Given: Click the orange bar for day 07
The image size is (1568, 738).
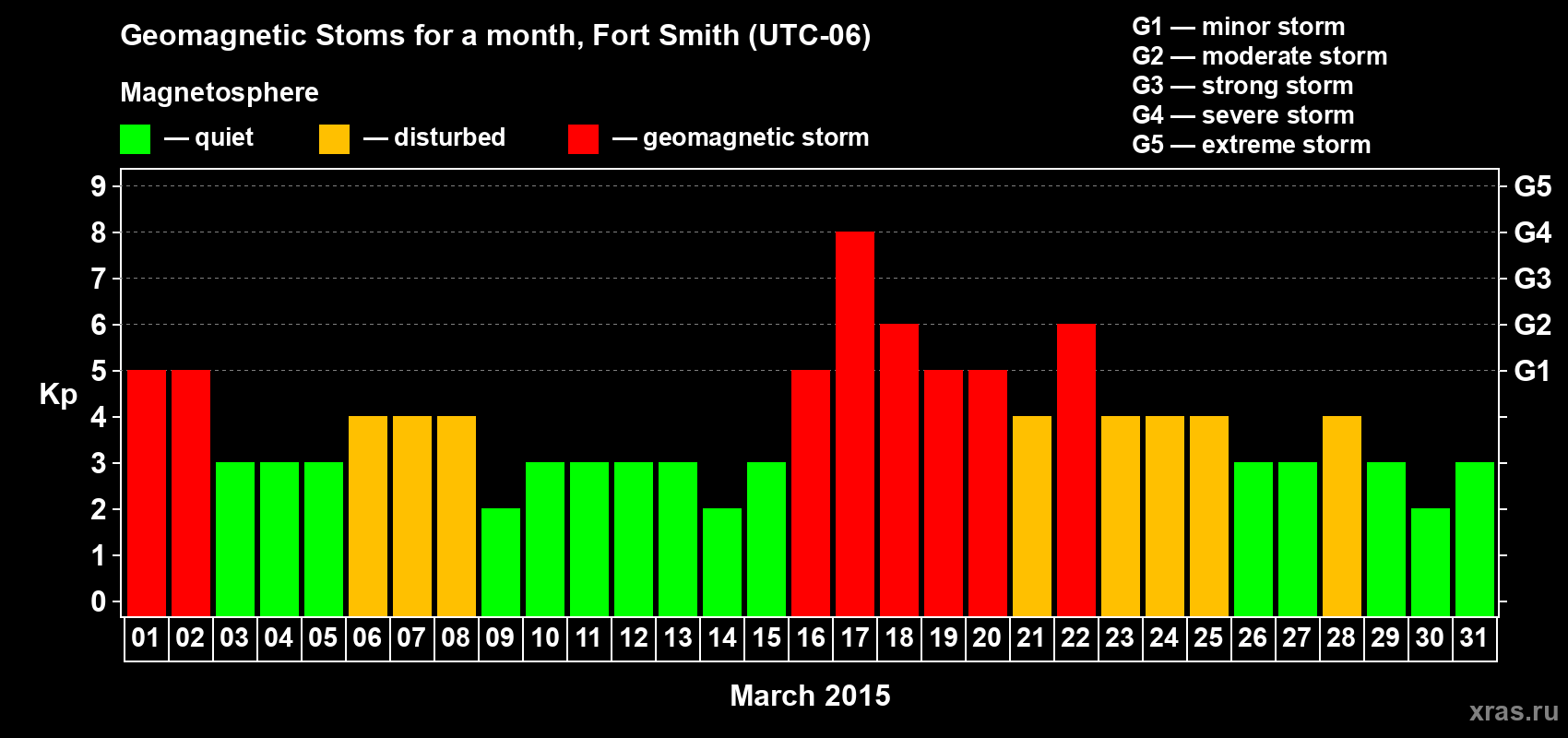Looking at the screenshot, I should [412, 516].
